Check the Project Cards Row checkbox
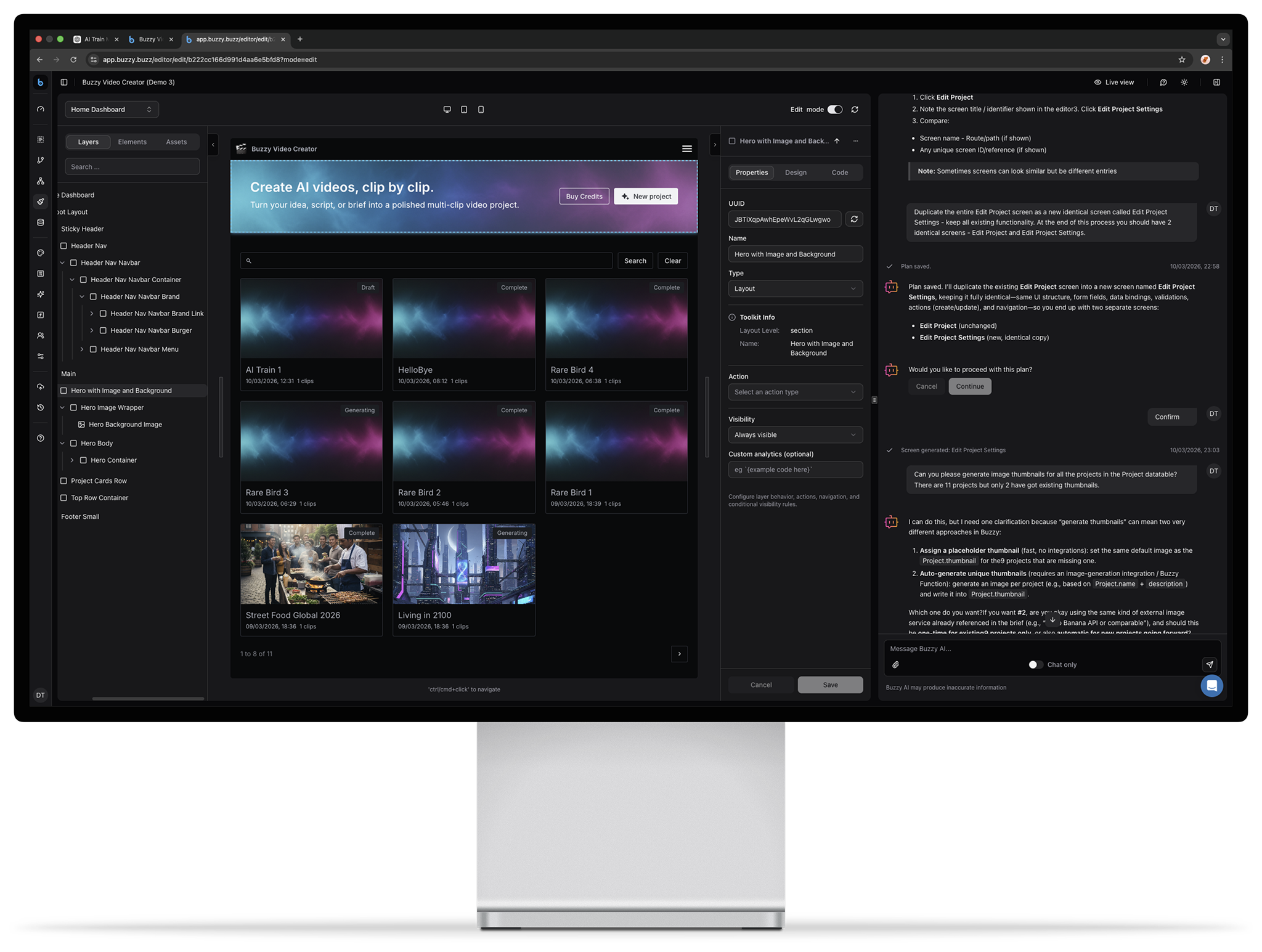This screenshot has height=952, width=1262. tap(63, 481)
